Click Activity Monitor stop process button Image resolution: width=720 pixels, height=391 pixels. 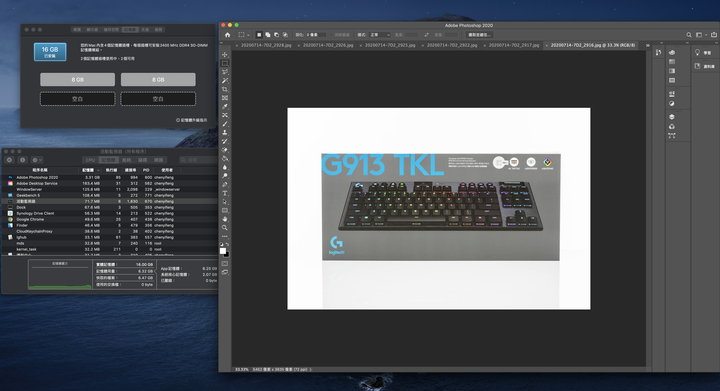[x=9, y=160]
